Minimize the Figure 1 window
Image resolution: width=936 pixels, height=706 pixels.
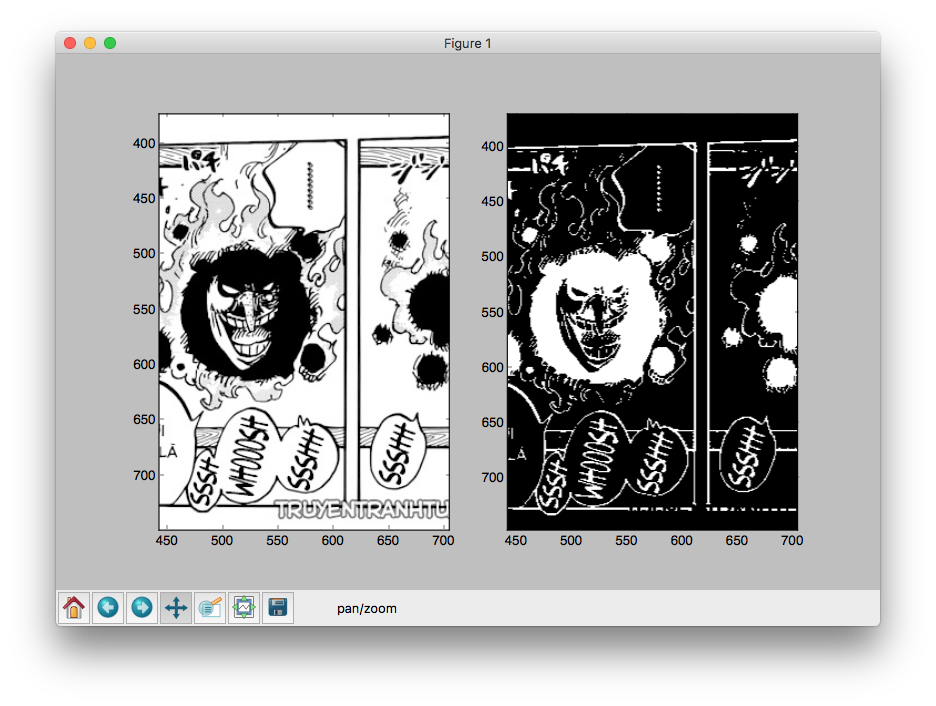point(90,43)
